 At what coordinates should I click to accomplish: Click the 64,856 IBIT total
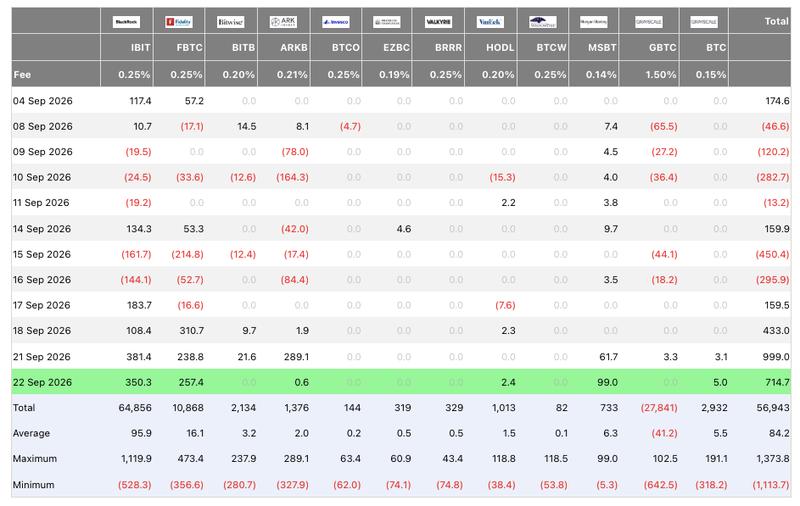pyautogui.click(x=135, y=408)
